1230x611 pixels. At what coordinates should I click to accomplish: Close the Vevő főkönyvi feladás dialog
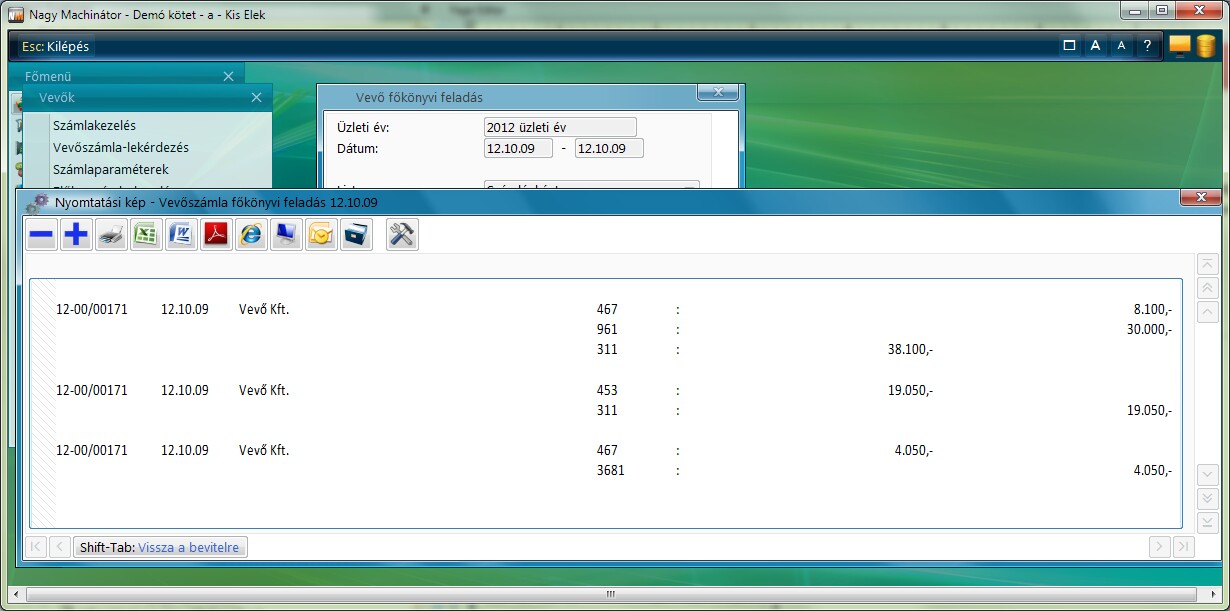coord(718,92)
